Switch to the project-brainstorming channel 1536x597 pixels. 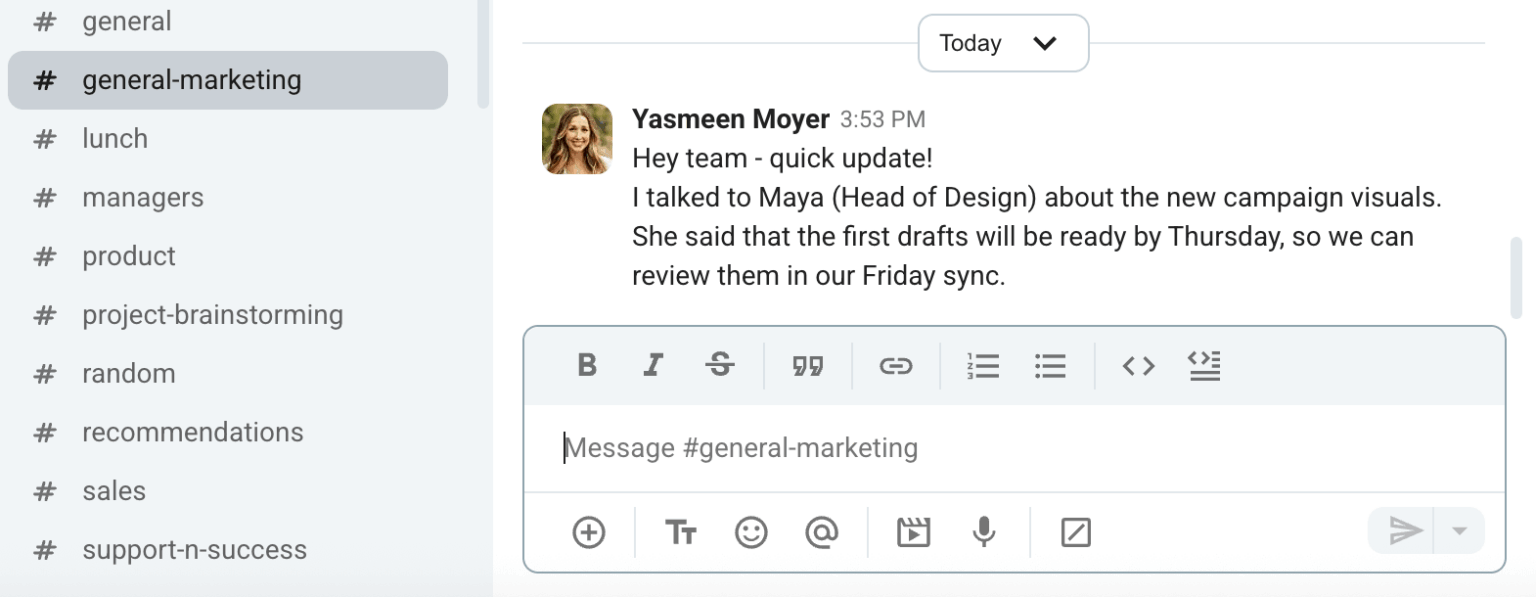tap(212, 315)
